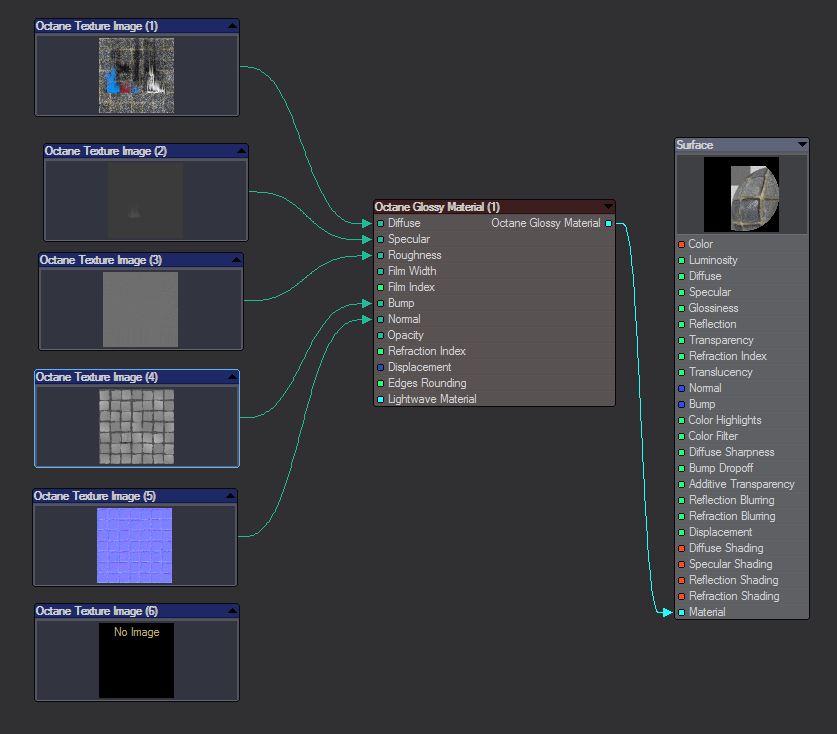Viewport: 837px width, 734px height.
Task: Click the Normal input socket on Octane Glossy Material
Action: click(381, 320)
